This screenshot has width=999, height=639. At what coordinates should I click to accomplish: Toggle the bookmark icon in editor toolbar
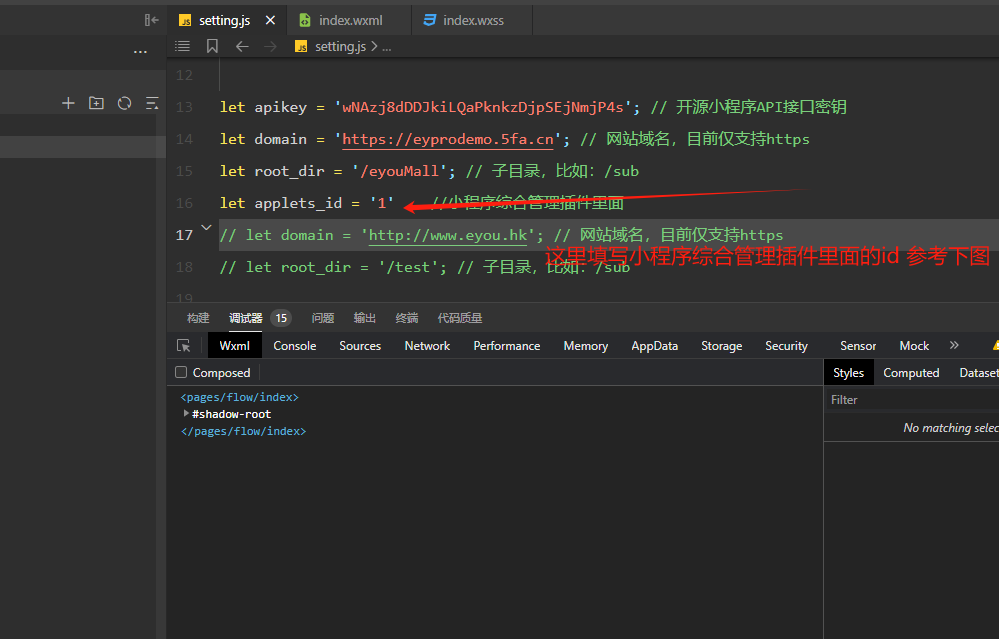coord(212,46)
